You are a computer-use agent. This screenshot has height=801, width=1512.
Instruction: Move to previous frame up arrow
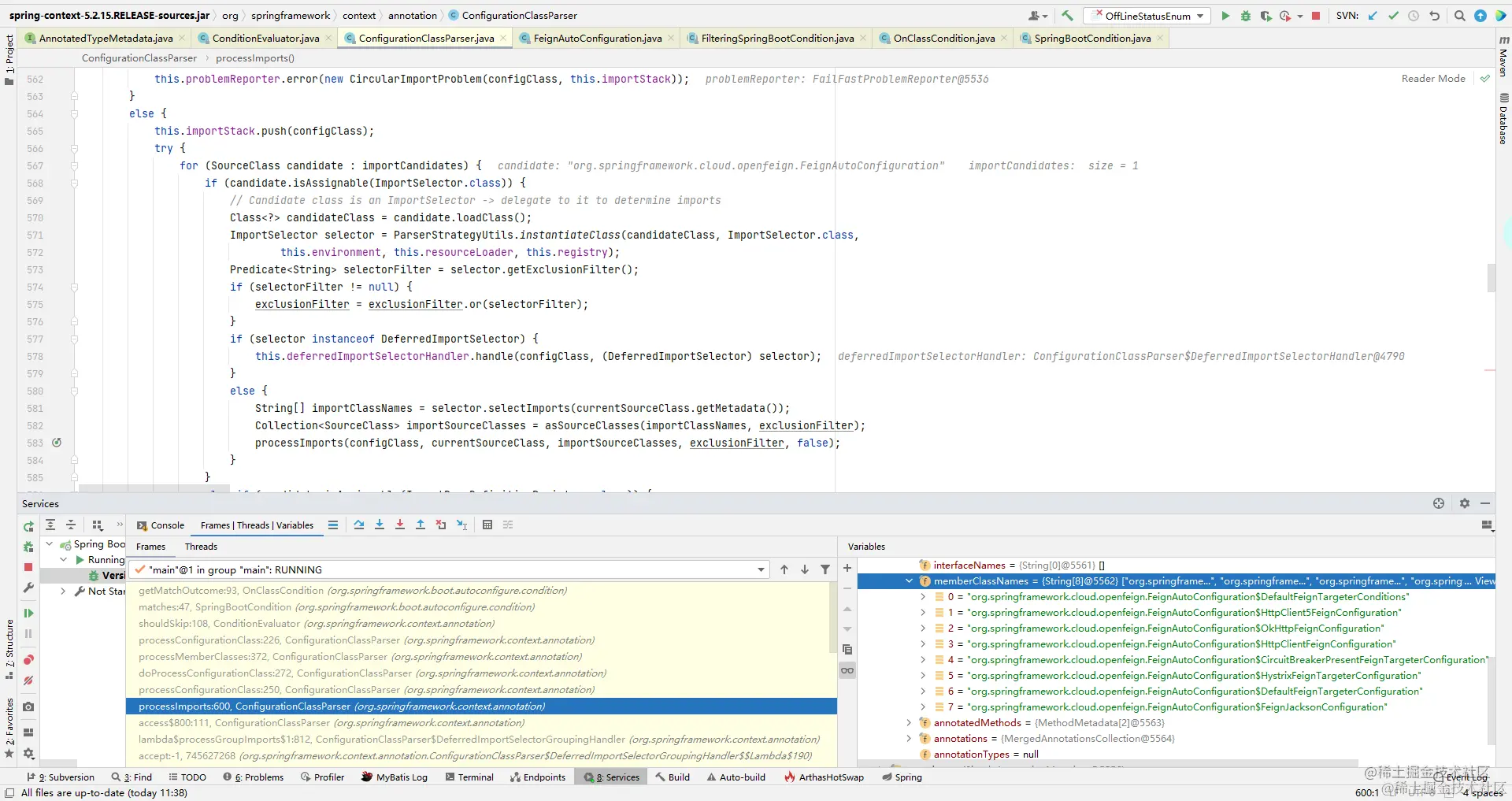(x=784, y=569)
